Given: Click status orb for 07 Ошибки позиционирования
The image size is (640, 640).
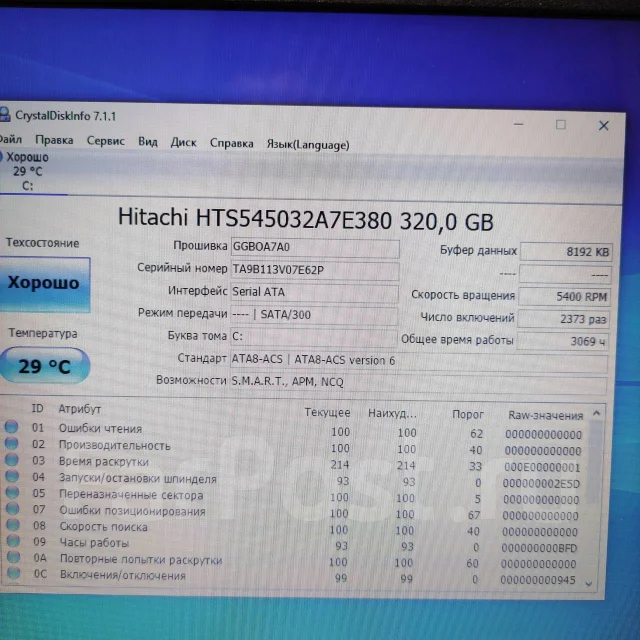Looking at the screenshot, I should (x=13, y=508).
